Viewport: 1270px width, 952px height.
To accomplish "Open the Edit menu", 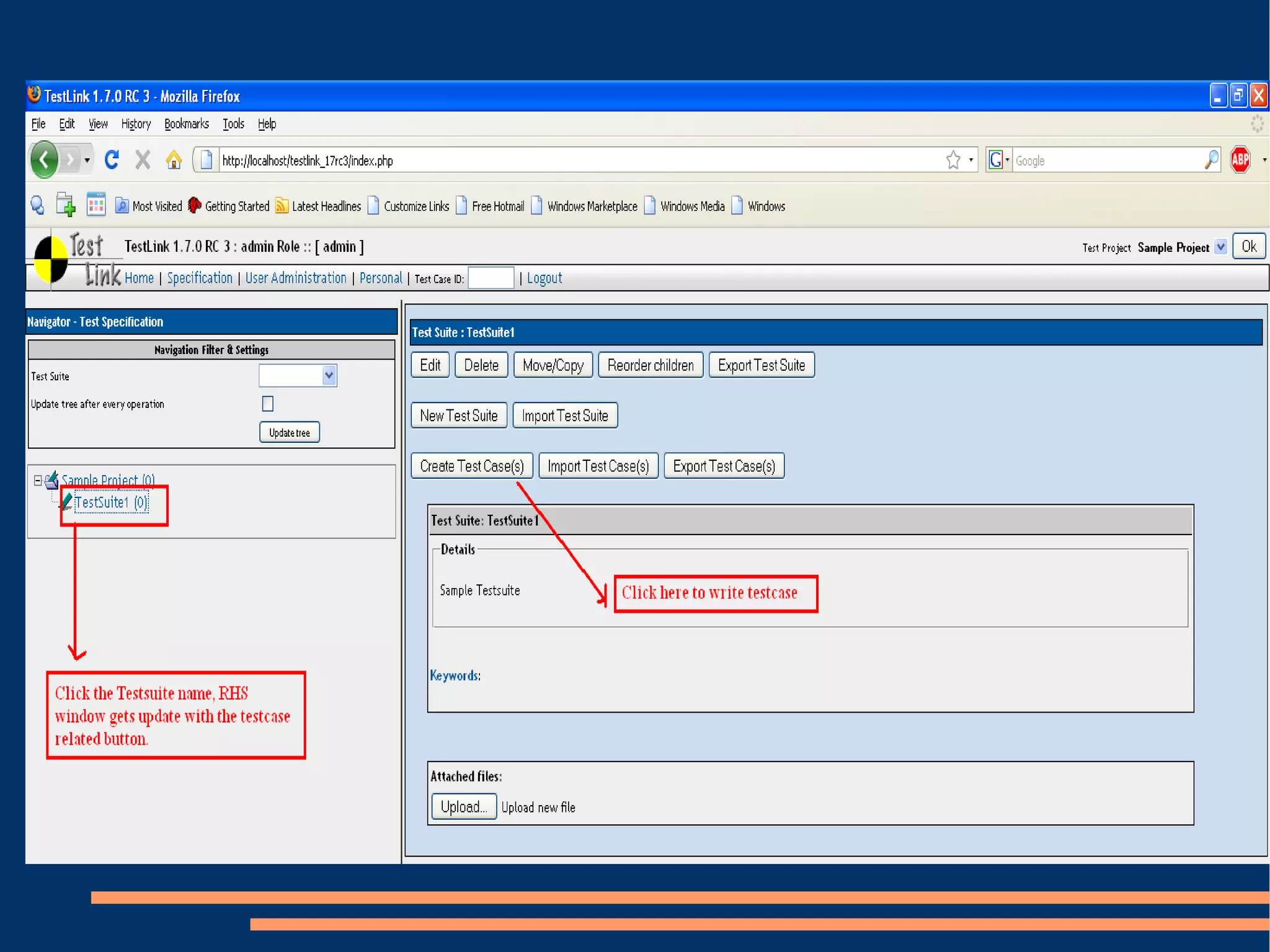I will 67,124.
